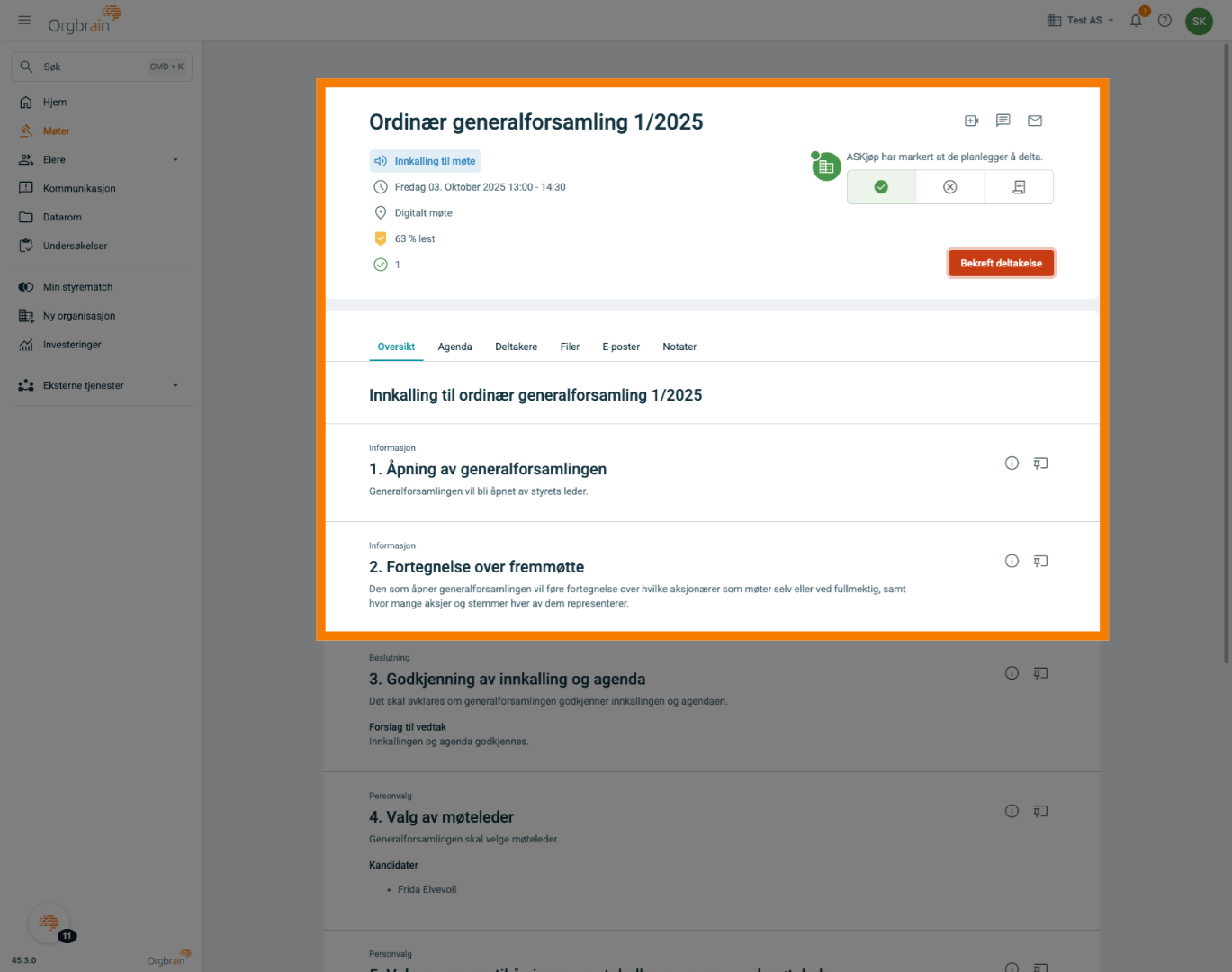1232x972 pixels.
Task: Show info for item 2 Fortegnelse over fremmøtte
Action: (1012, 562)
